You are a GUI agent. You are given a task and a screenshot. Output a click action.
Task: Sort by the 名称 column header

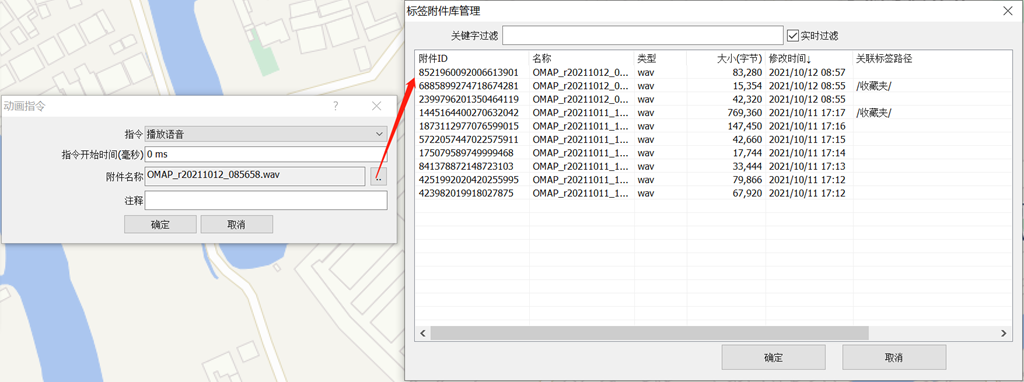(581, 59)
